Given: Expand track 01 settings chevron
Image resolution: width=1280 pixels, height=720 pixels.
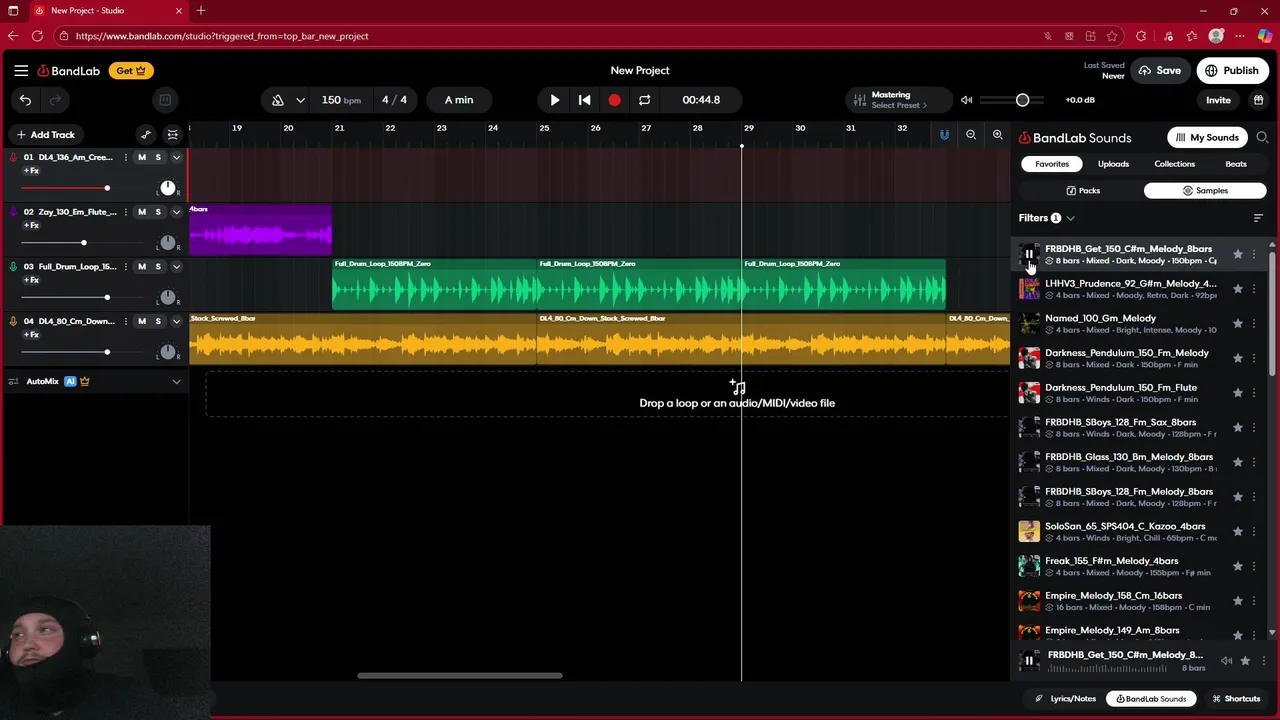Looking at the screenshot, I should 176,158.
